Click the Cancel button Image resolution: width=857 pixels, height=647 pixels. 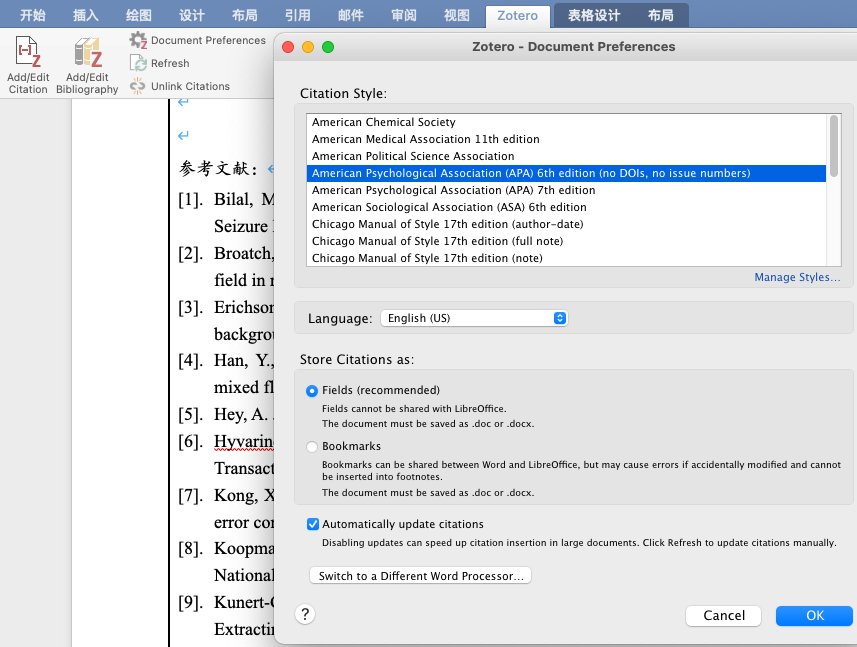[x=723, y=615]
